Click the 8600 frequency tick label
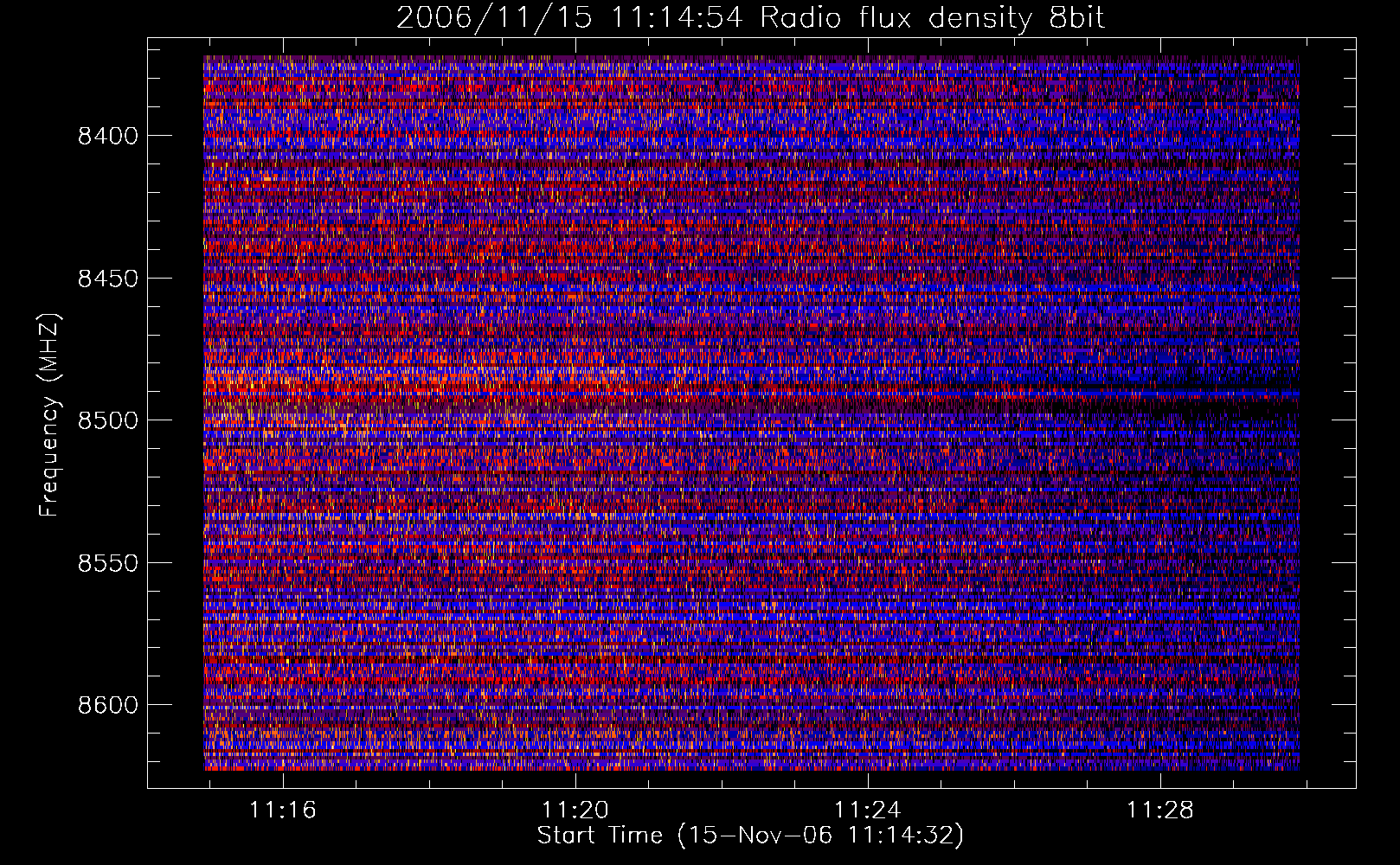1400x865 pixels. 108,705
